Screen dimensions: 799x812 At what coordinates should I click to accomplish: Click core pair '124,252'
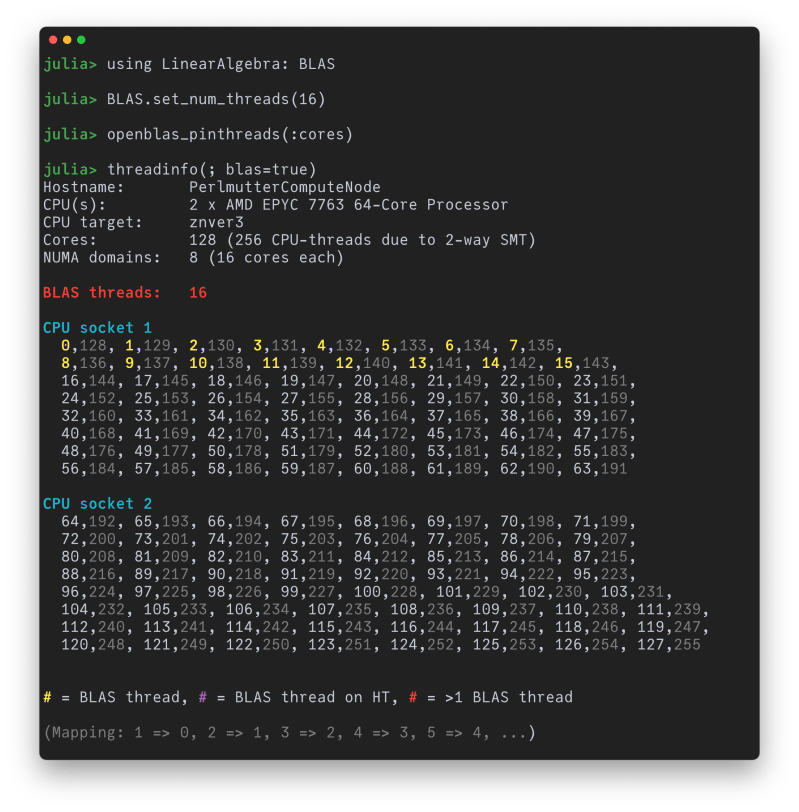pos(422,645)
